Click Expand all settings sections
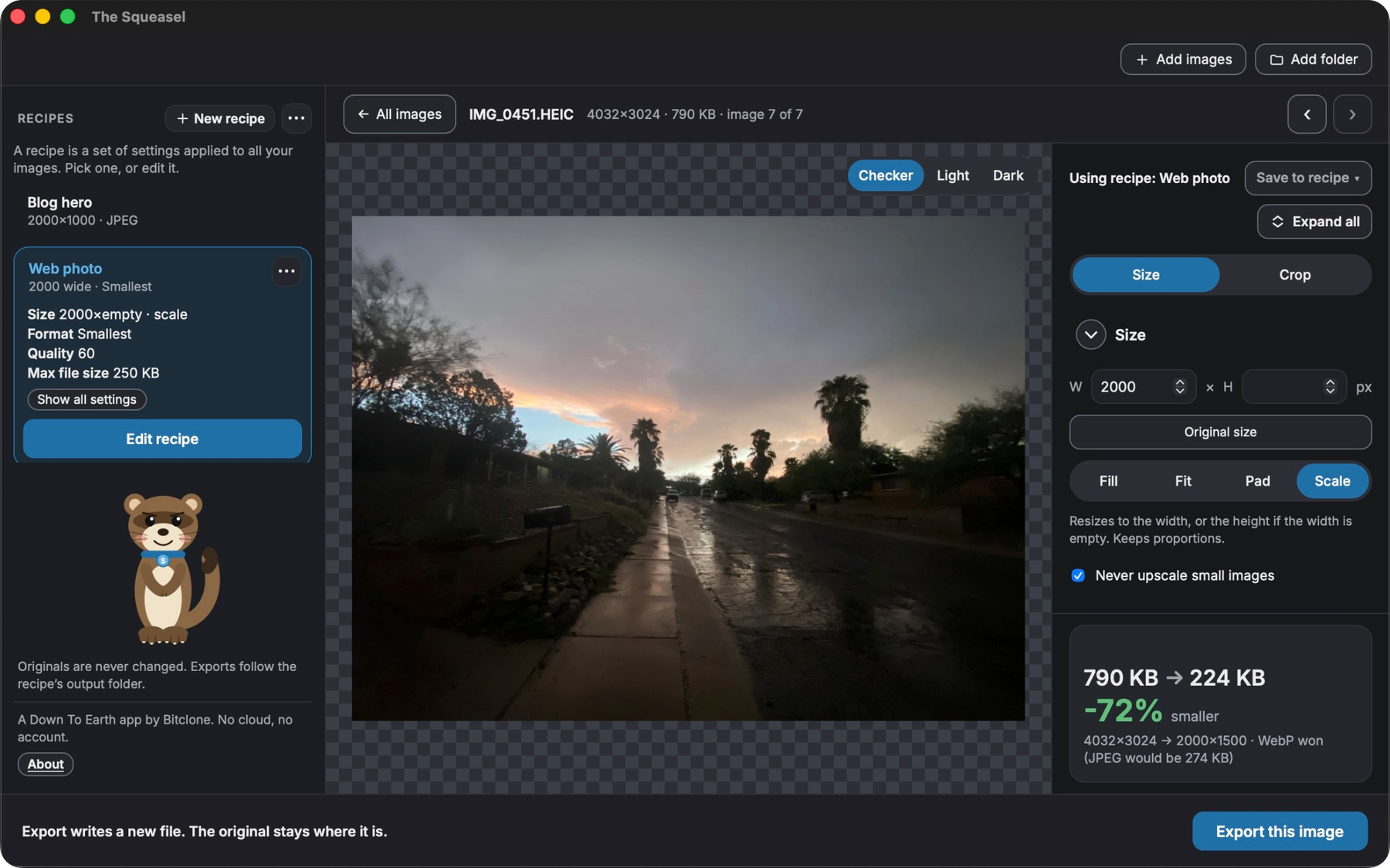The height and width of the screenshot is (868, 1390). pyautogui.click(x=1314, y=222)
